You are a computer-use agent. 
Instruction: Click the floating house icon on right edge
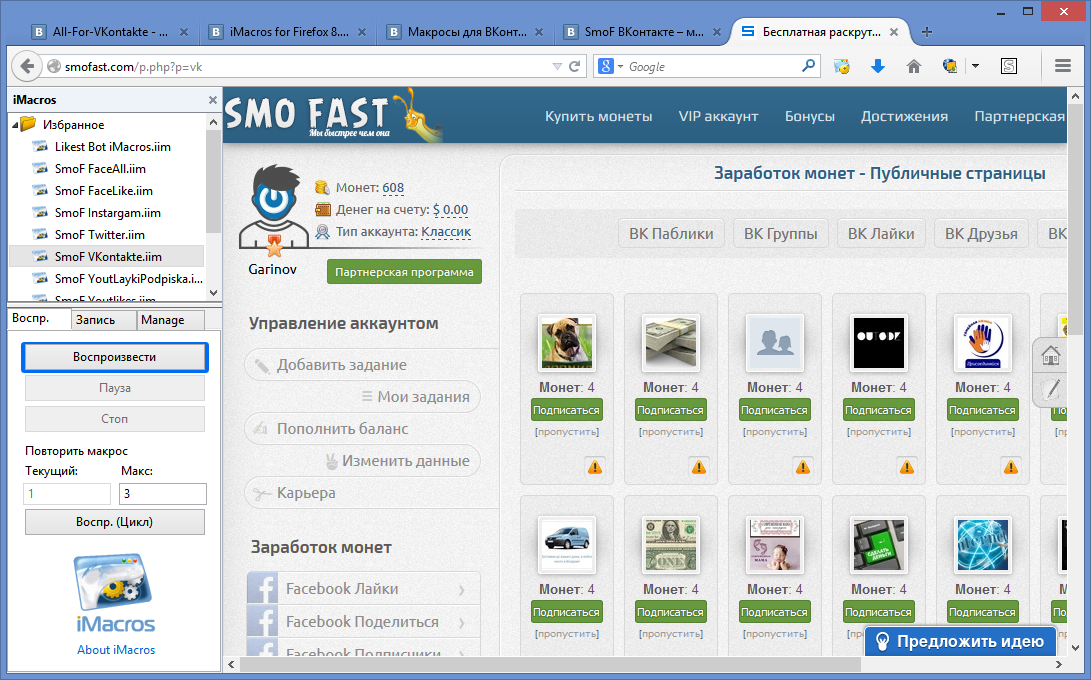[x=1050, y=356]
